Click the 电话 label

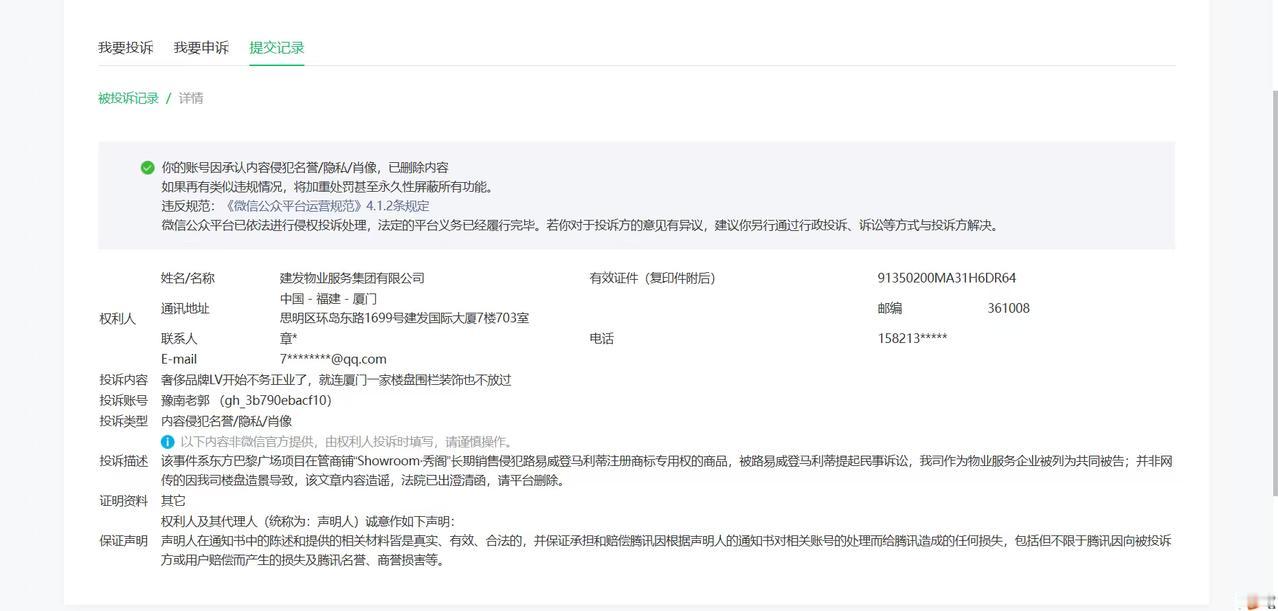tap(602, 339)
